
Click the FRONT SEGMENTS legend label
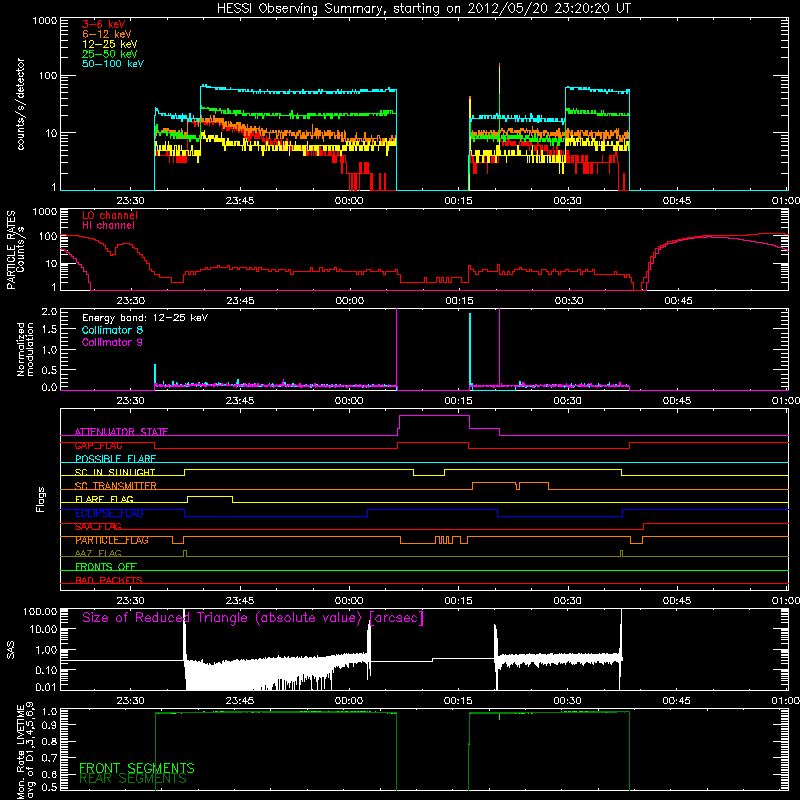[137, 768]
